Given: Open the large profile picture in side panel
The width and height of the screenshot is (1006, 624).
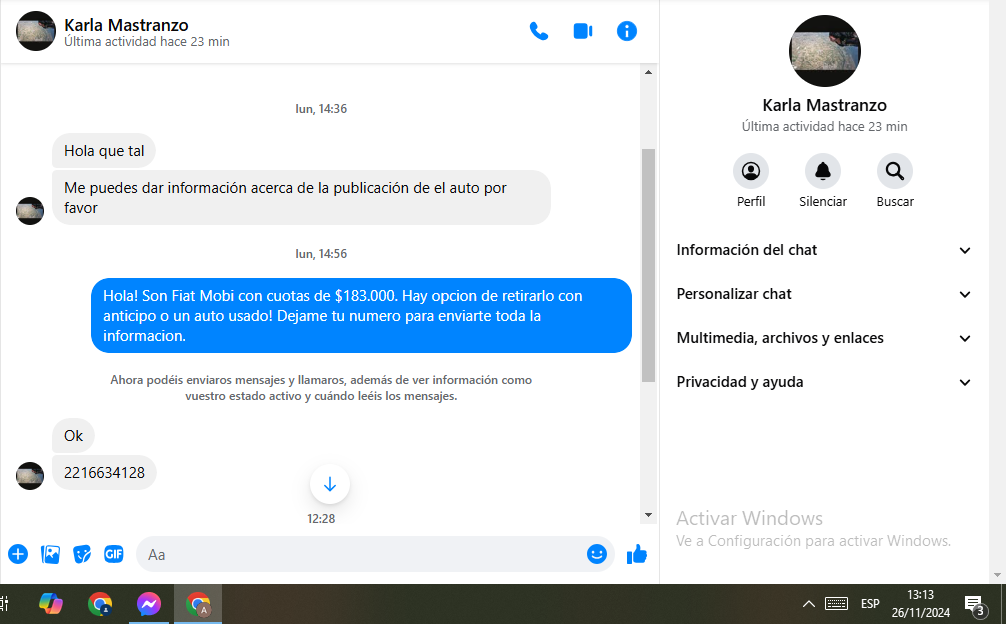Looking at the screenshot, I should tap(824, 51).
